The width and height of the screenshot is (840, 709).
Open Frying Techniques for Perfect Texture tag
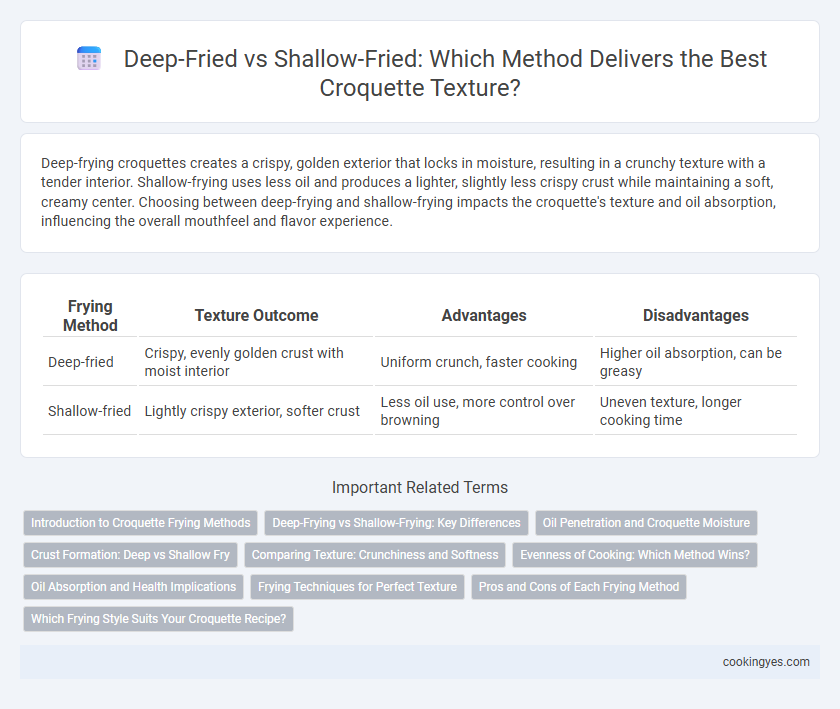pos(357,587)
